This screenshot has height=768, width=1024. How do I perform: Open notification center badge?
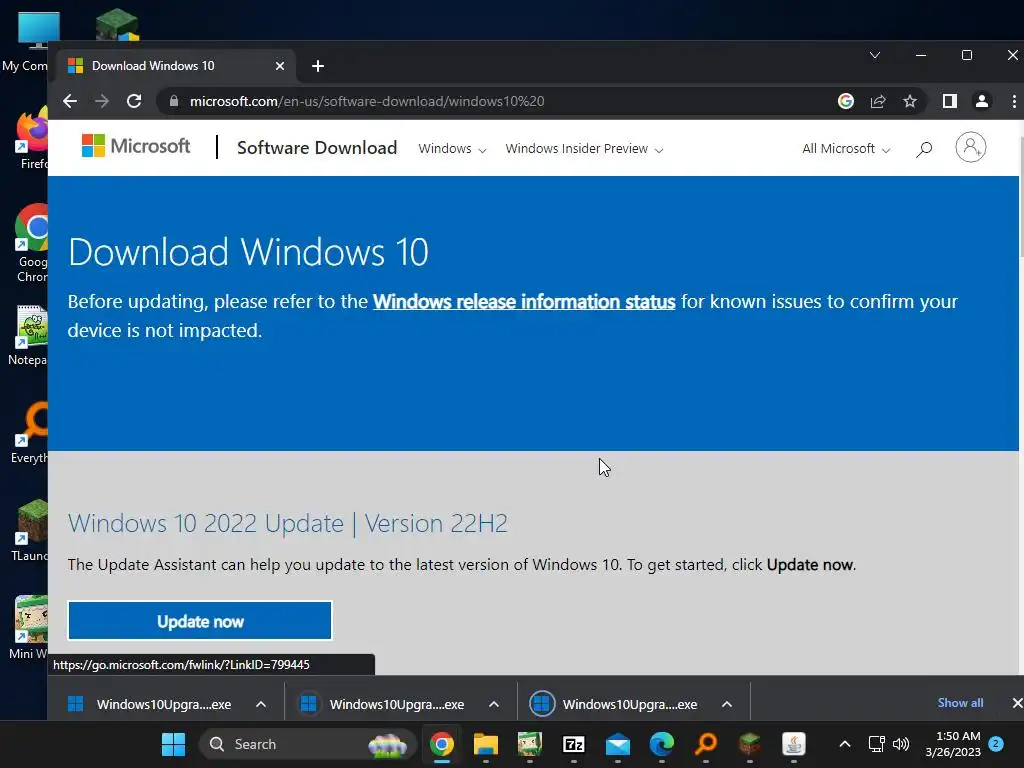(x=995, y=743)
